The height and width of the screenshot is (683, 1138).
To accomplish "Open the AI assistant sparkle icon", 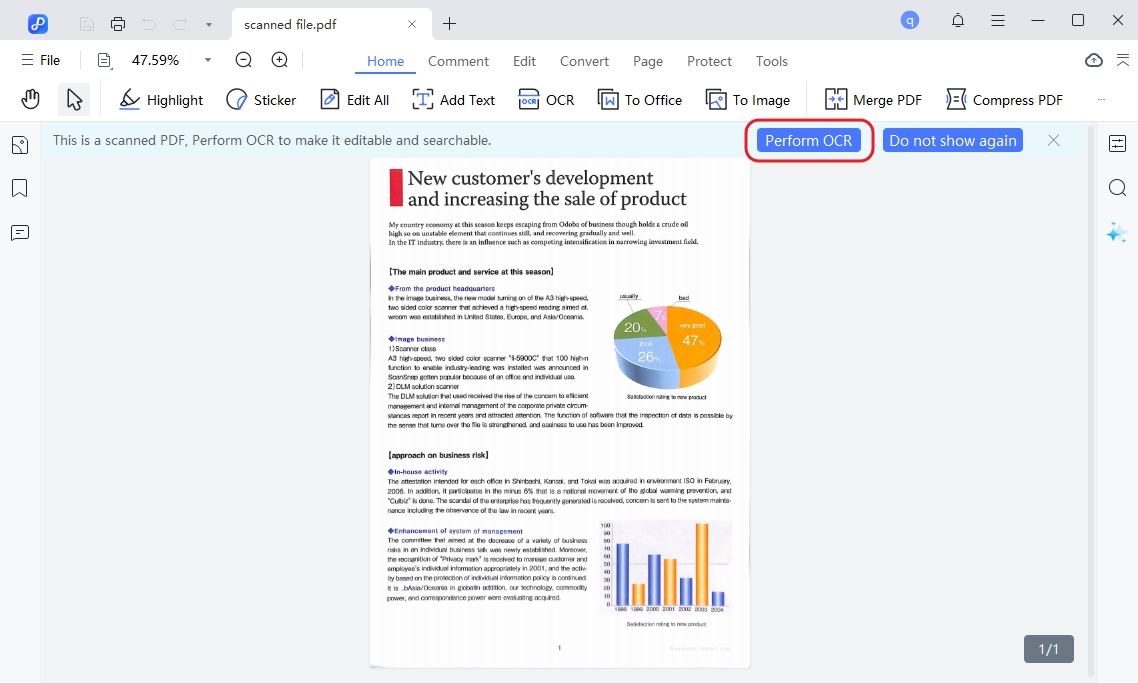I will pyautogui.click(x=1115, y=232).
